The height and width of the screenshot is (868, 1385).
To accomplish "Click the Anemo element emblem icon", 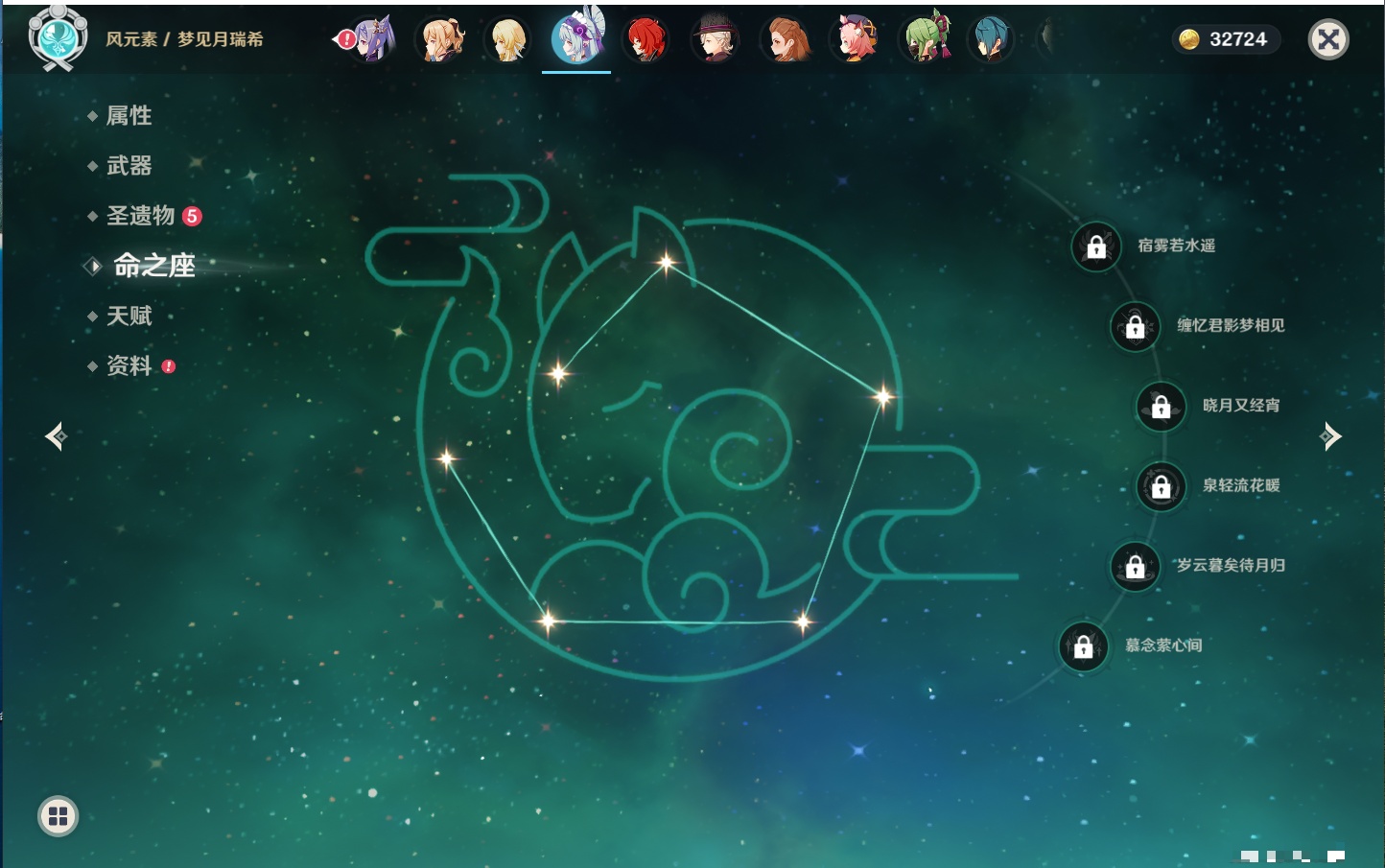I will [x=59, y=37].
